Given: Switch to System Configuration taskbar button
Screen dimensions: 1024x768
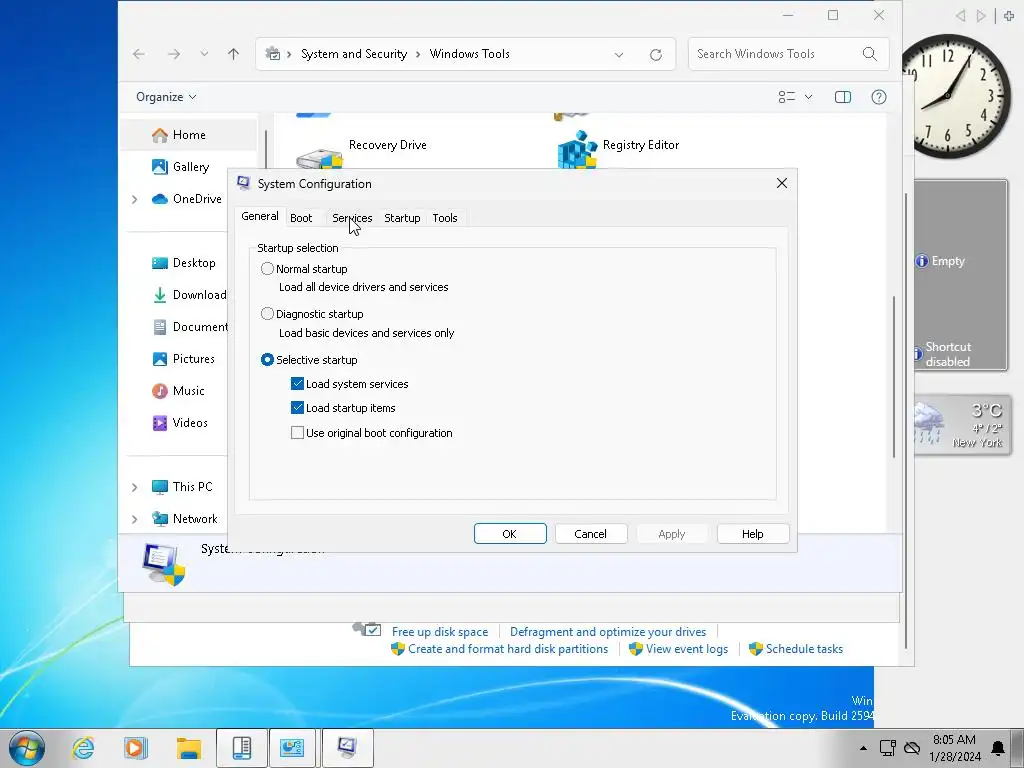Looking at the screenshot, I should click(347, 748).
